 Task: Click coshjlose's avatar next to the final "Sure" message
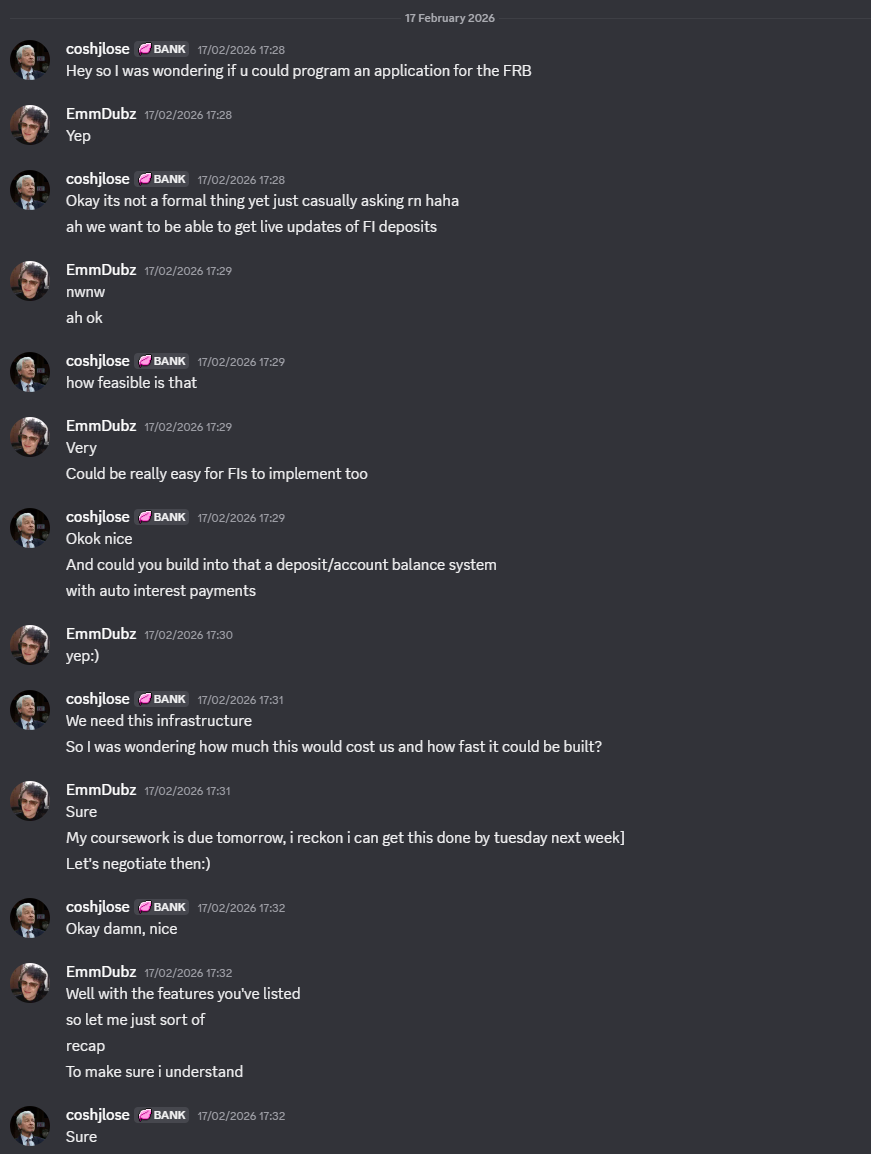click(30, 1126)
